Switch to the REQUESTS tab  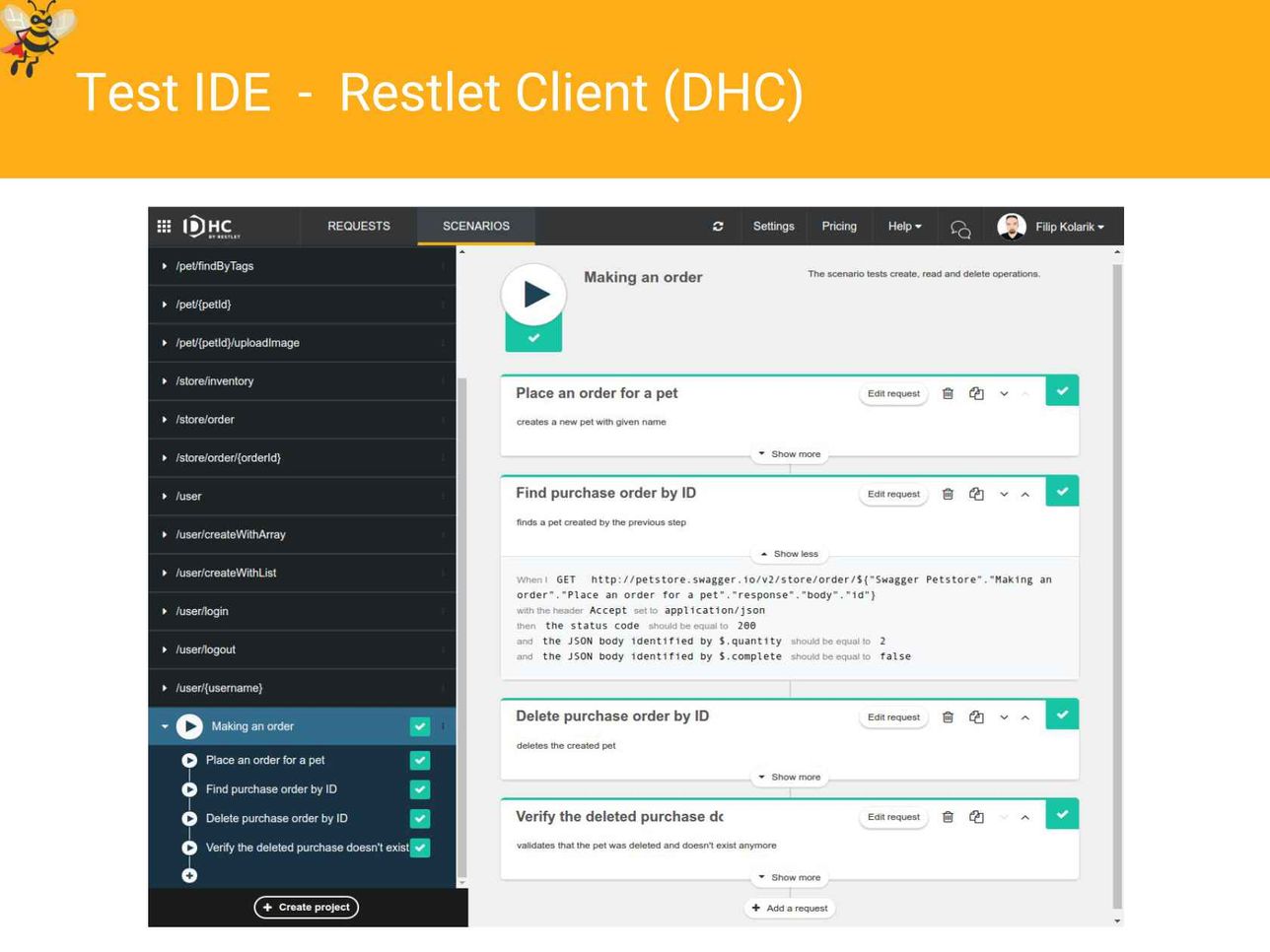click(x=359, y=227)
